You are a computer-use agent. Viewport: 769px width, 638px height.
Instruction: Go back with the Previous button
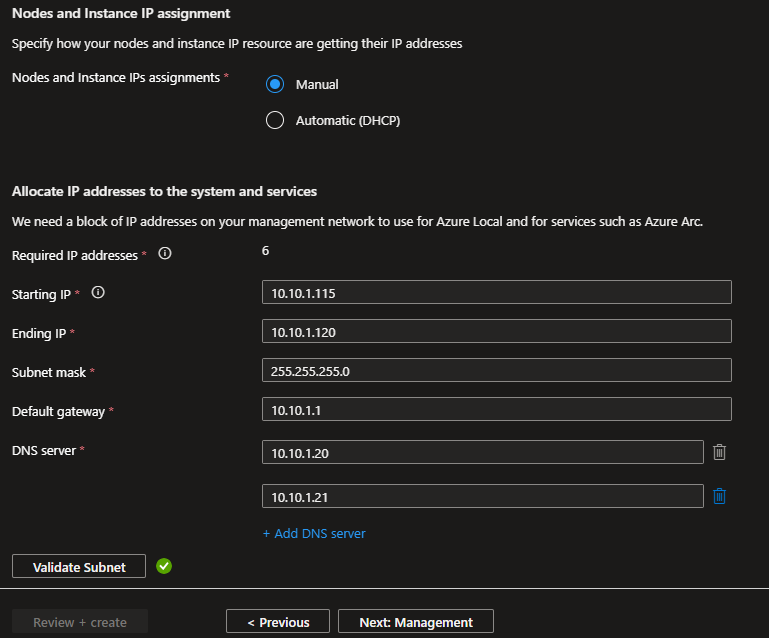coord(276,622)
